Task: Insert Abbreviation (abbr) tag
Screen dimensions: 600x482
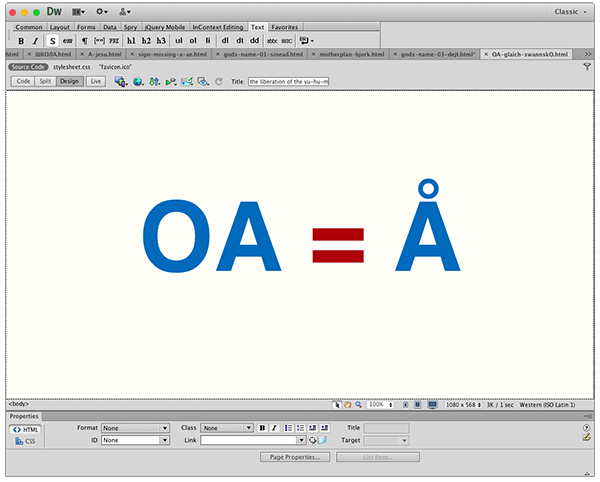Action: point(272,41)
